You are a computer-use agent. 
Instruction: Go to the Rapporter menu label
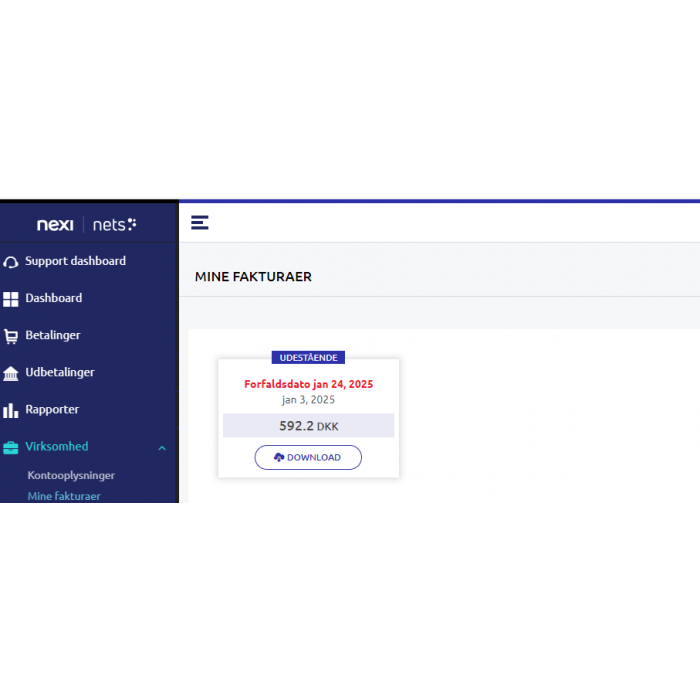tap(52, 409)
